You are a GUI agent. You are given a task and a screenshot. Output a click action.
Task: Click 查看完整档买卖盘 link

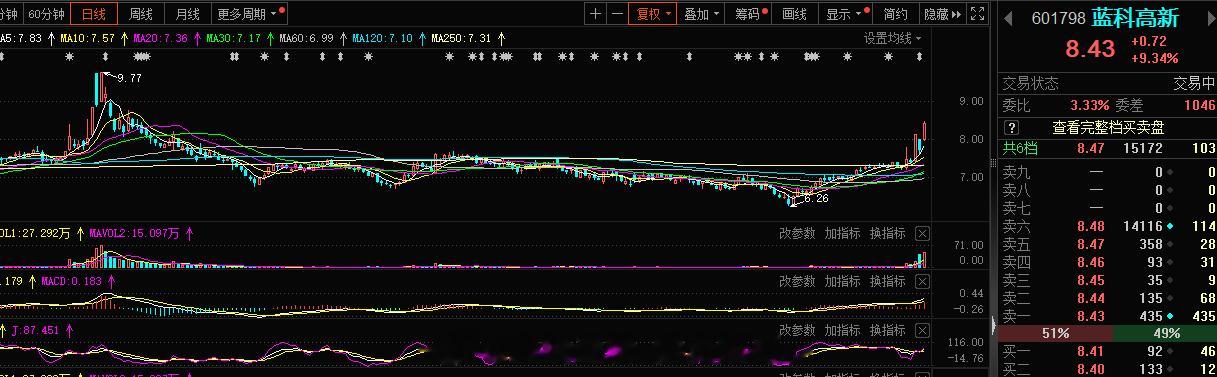pos(1108,128)
